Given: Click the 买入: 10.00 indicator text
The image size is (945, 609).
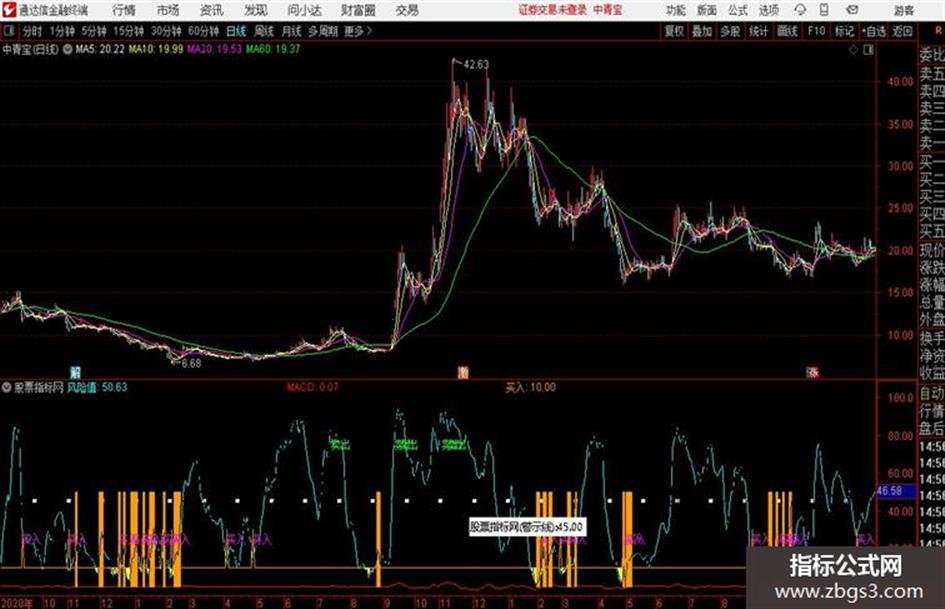Looking at the screenshot, I should (x=530, y=387).
